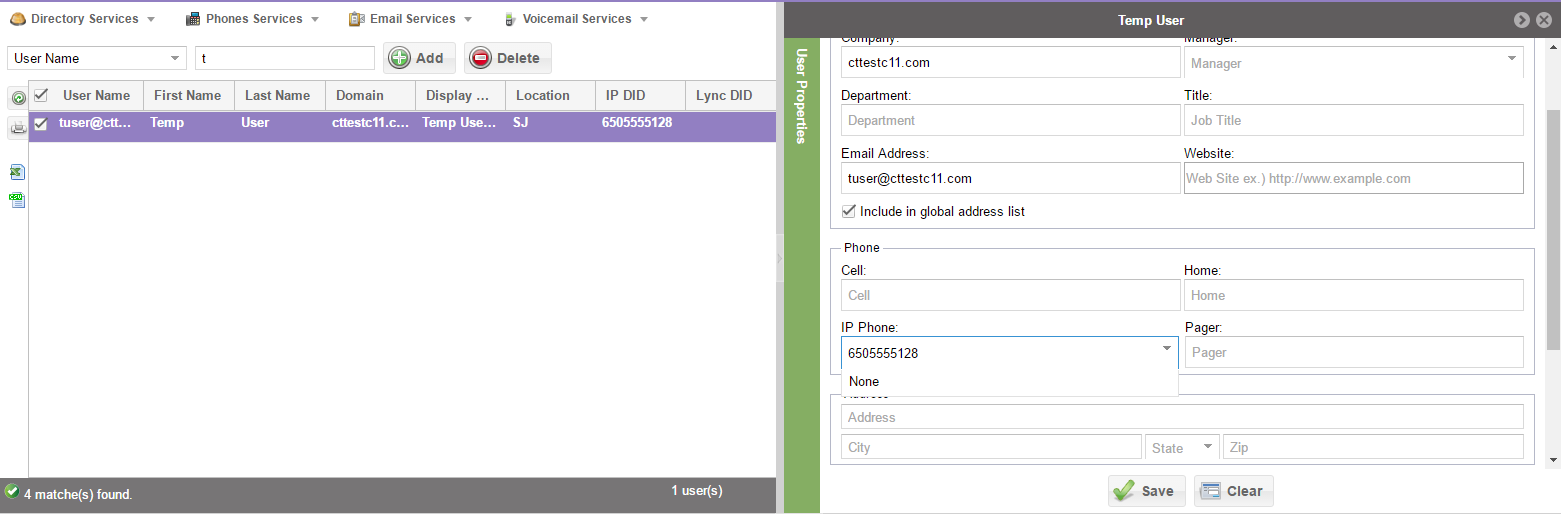1561x514 pixels.
Task: Open the Voicemail Services menu
Action: pos(576,19)
